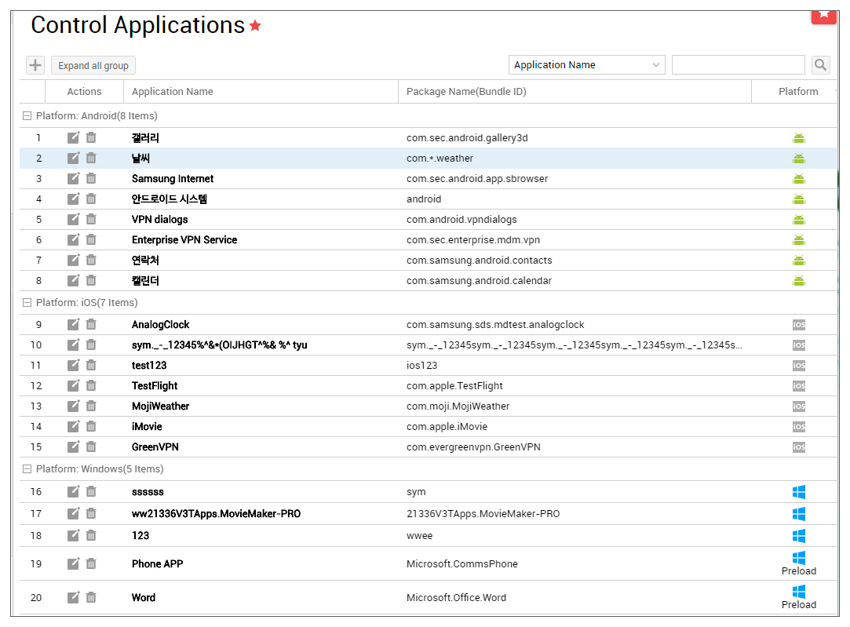Delete the TestFlight application
This screenshot has width=850, height=627.
point(91,385)
